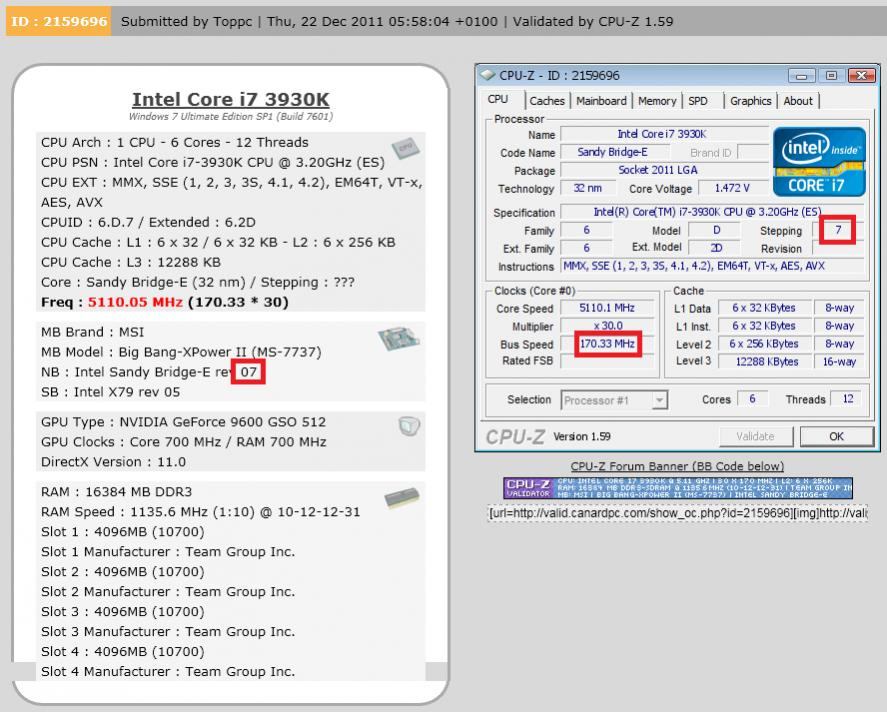887x712 pixels.
Task: Click the red 5110.05 MHz frequency text
Action: [135, 302]
